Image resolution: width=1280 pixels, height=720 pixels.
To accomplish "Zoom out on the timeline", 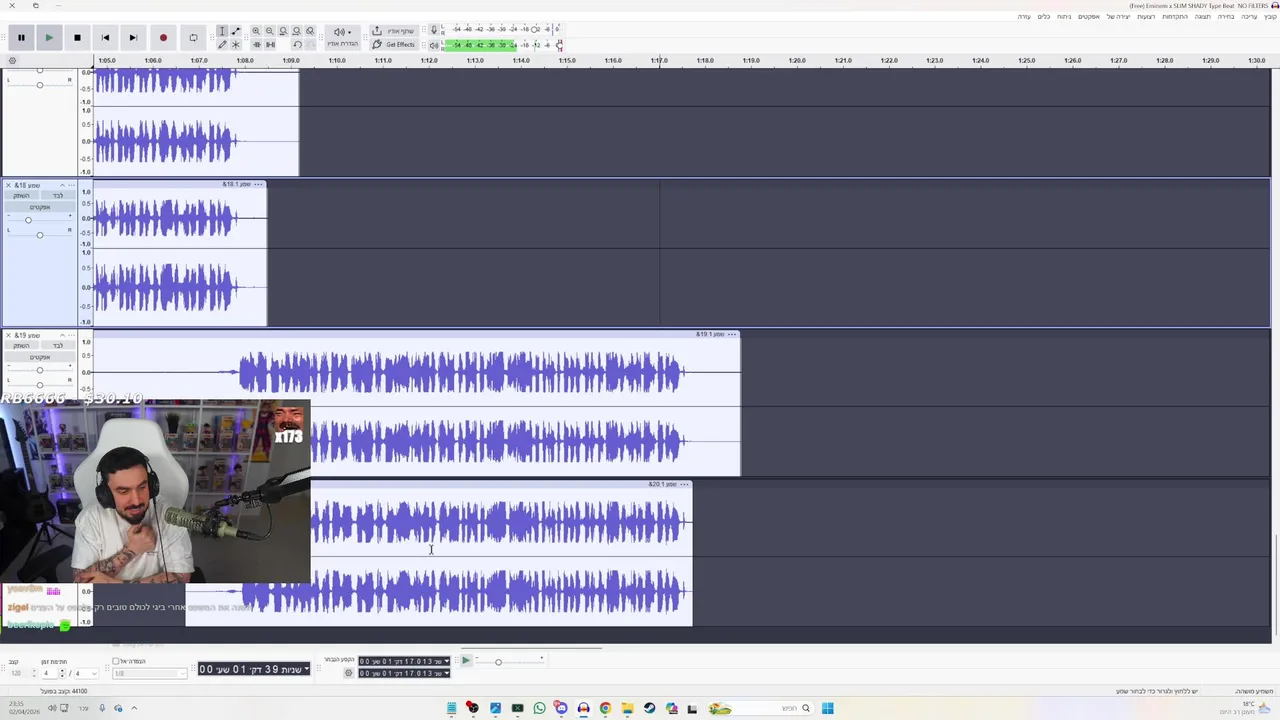I will click(x=269, y=31).
